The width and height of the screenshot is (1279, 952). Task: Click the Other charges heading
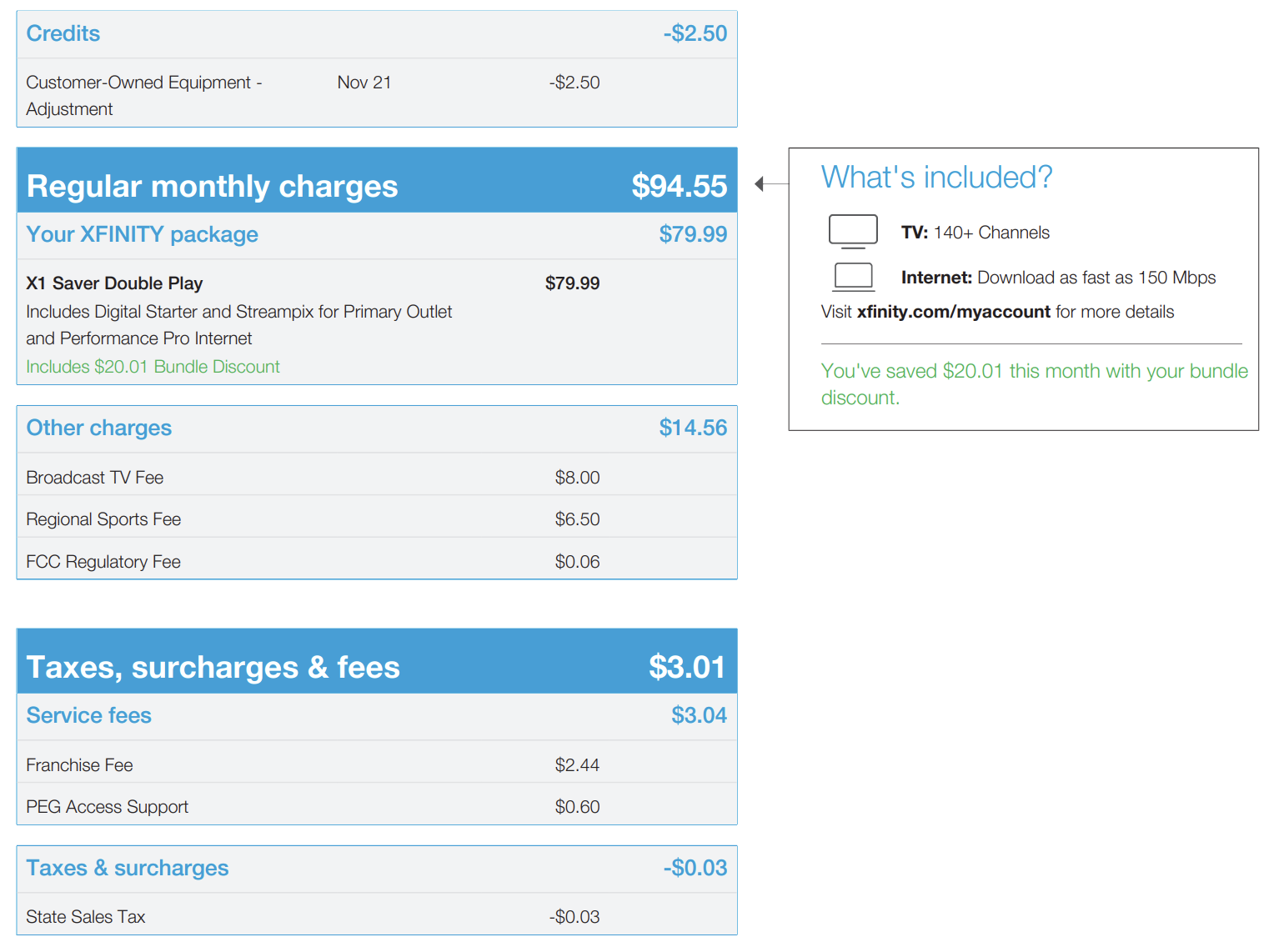(98, 428)
